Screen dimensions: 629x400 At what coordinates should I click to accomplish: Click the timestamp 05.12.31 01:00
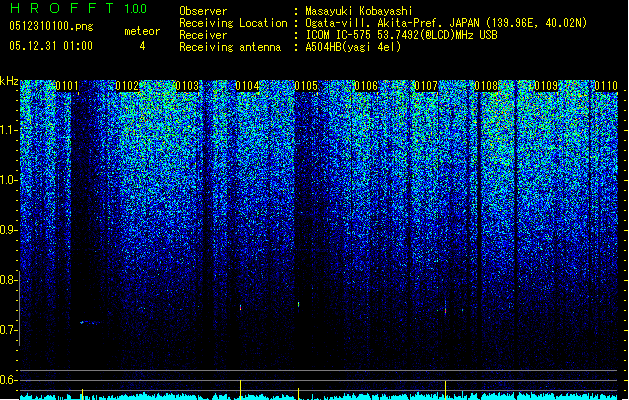51,46
